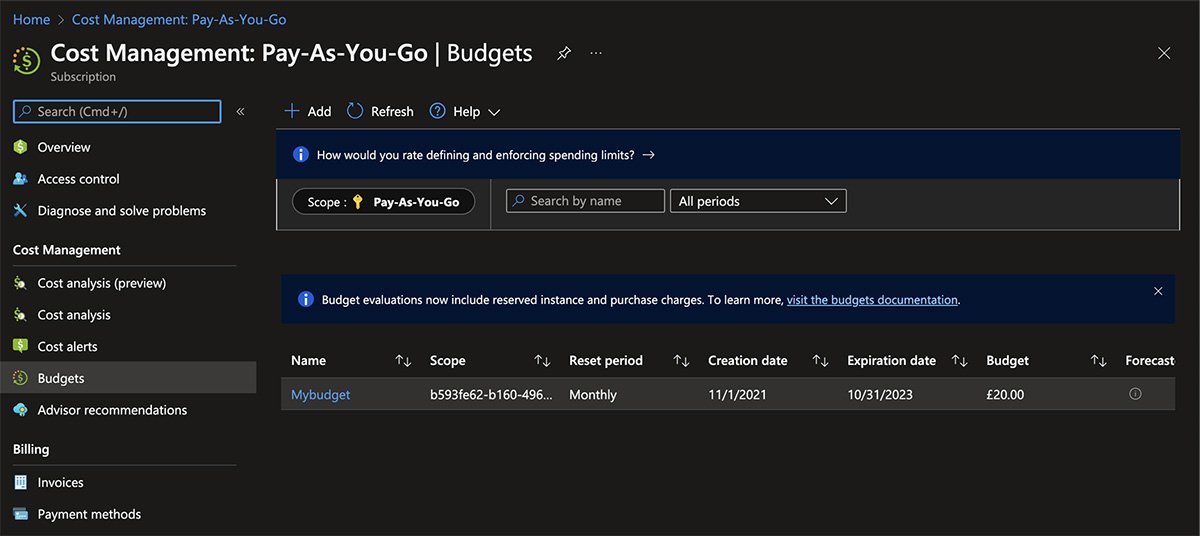Open Invoices under Billing
This screenshot has width=1200, height=536.
coord(60,482)
